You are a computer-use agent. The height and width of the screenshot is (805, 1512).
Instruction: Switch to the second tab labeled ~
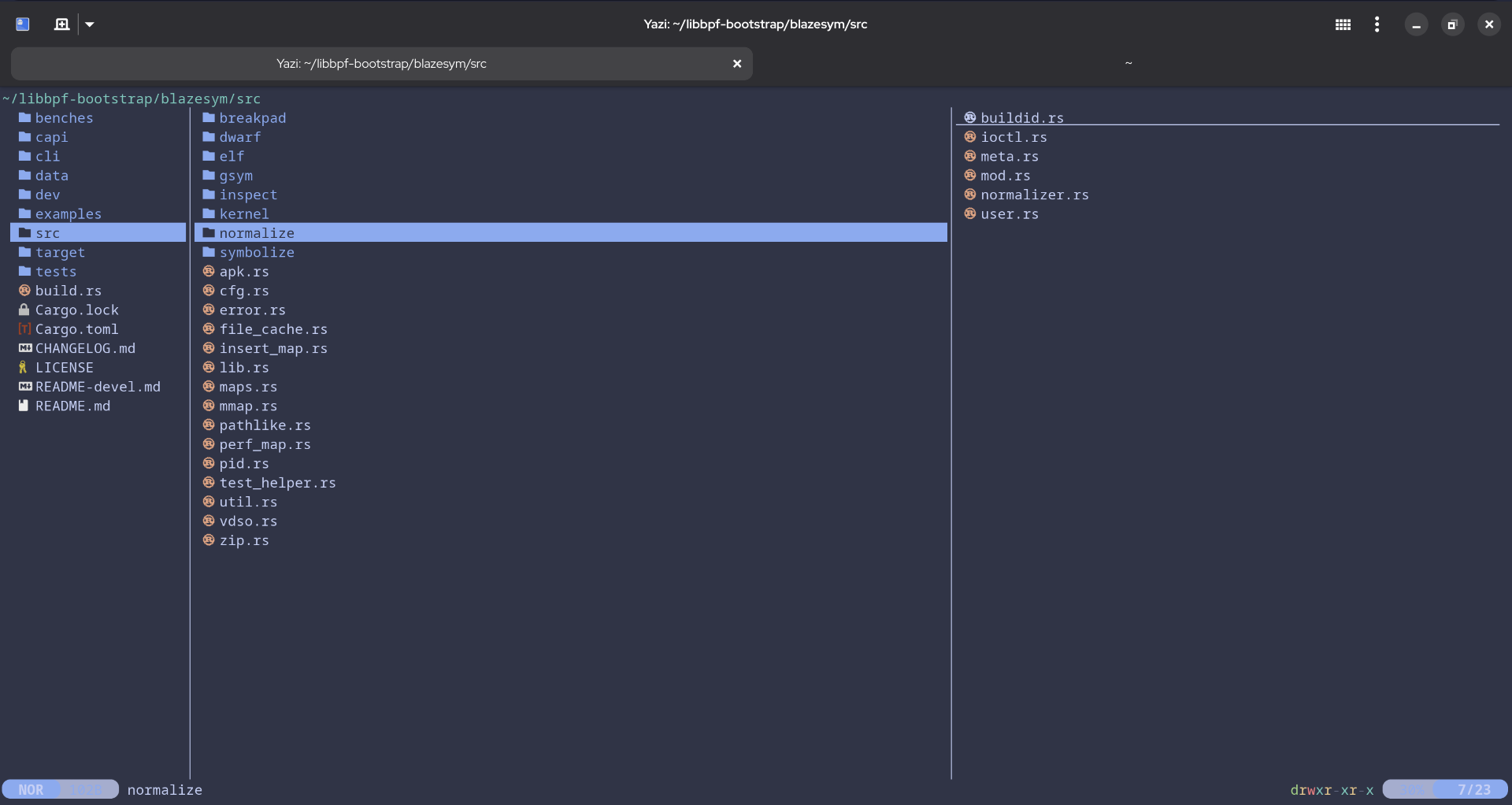click(1128, 64)
